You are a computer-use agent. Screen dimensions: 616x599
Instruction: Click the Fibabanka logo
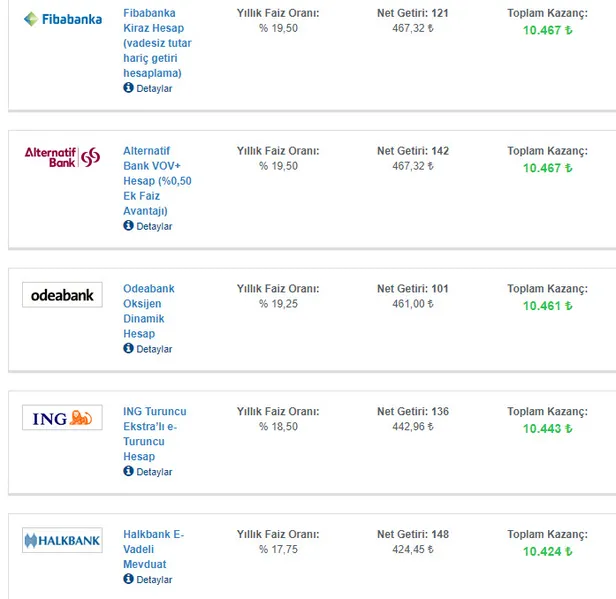(x=62, y=18)
